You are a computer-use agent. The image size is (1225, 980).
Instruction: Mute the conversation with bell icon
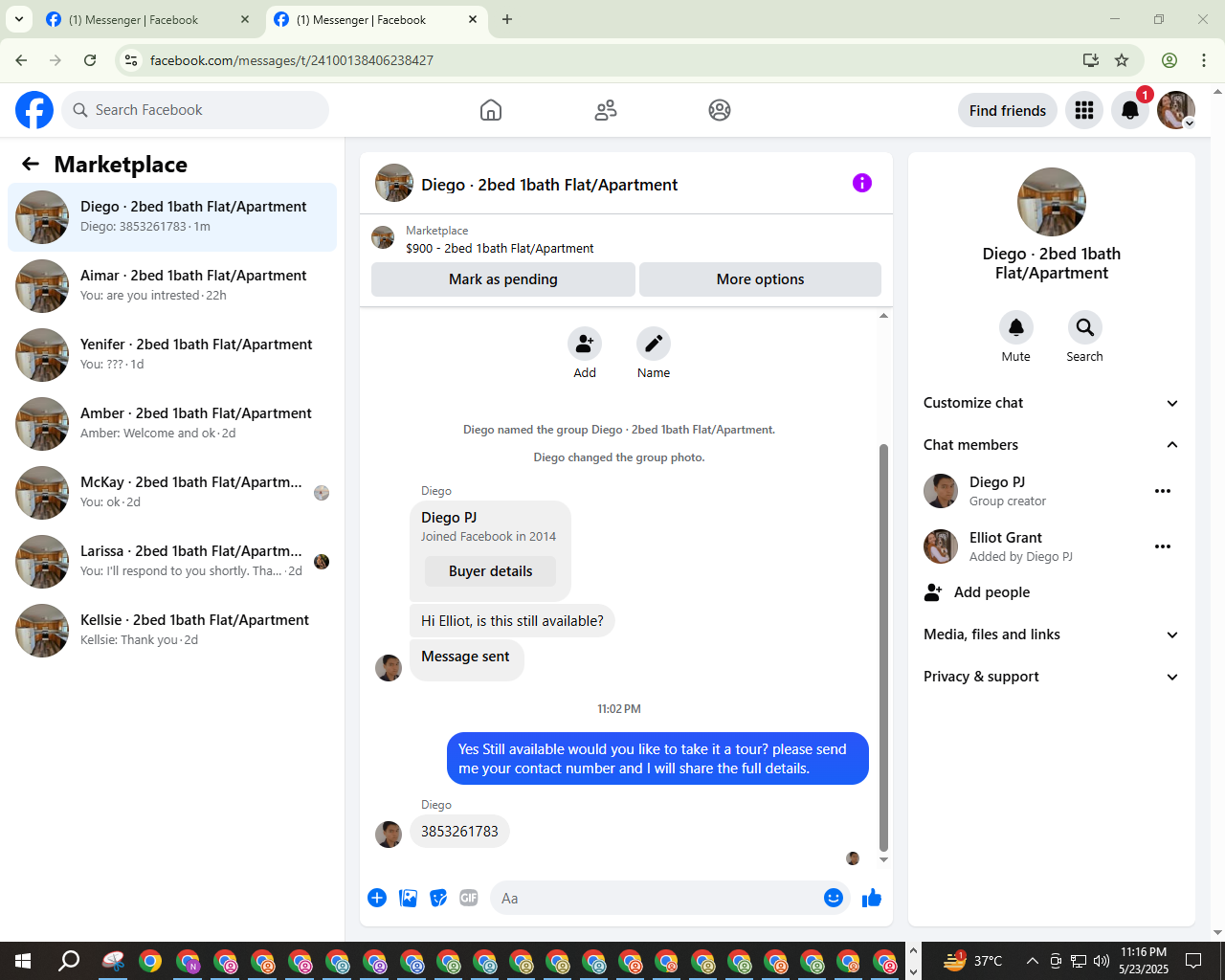pos(1016,327)
